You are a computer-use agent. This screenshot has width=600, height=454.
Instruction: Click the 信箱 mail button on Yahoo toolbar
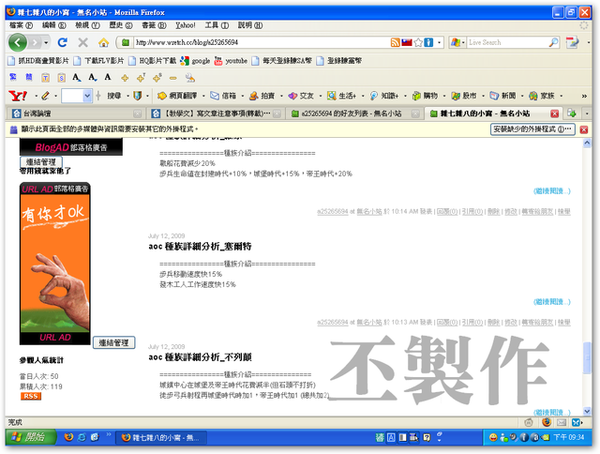click(224, 96)
